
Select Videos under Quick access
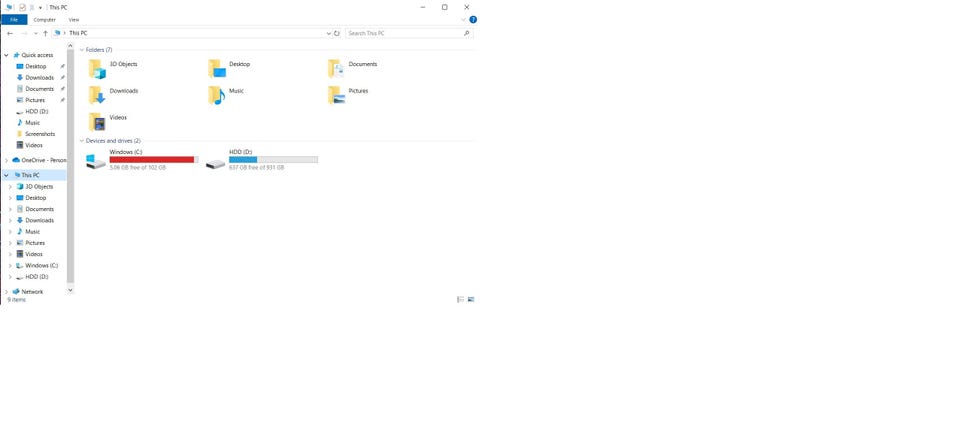point(34,145)
